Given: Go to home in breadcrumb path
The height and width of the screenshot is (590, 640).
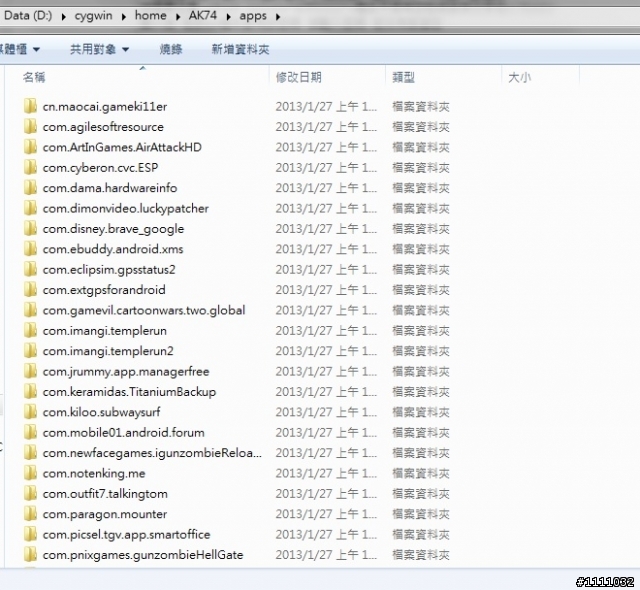Looking at the screenshot, I should tap(151, 16).
